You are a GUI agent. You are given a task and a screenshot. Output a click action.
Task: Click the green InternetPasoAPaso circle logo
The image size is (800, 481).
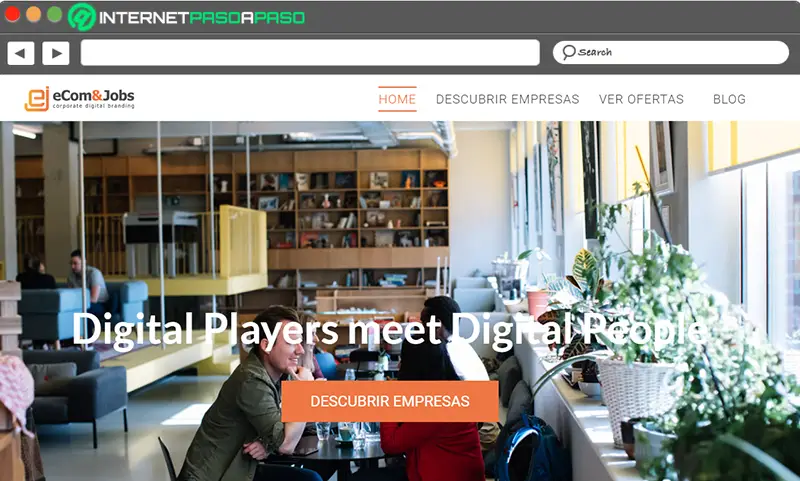tap(82, 17)
